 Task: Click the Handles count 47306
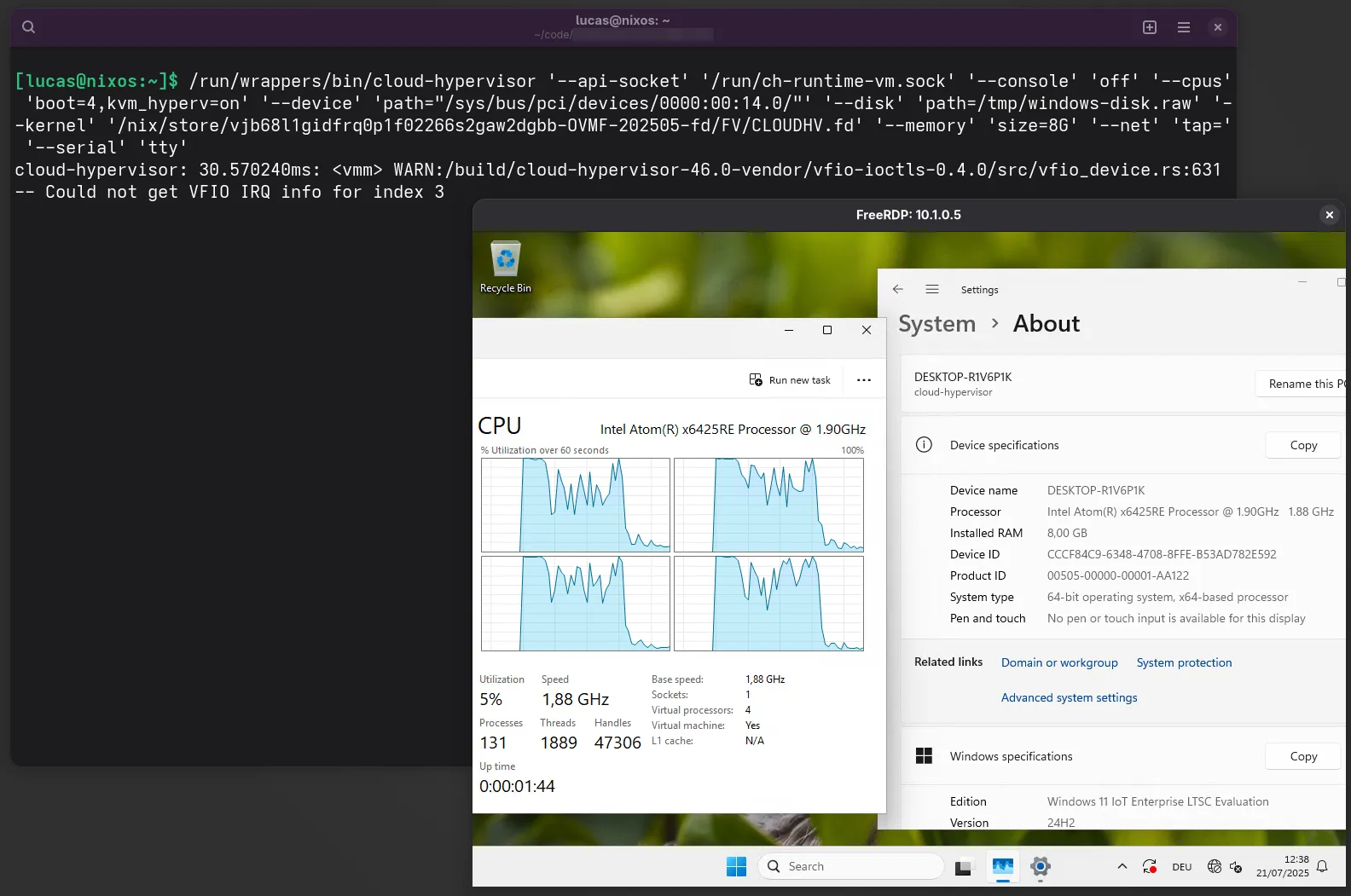[618, 743]
